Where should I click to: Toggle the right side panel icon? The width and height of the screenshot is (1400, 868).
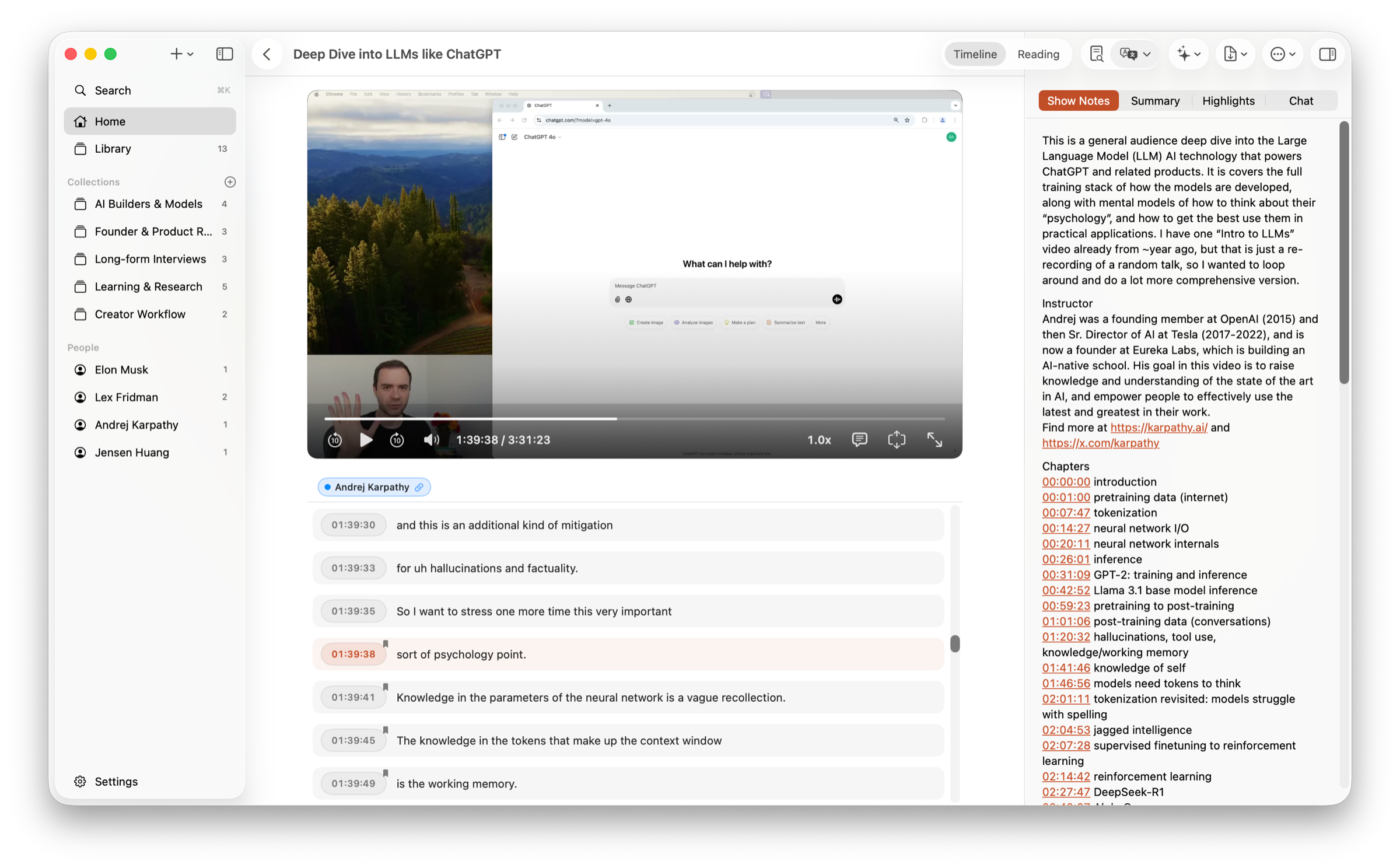pyautogui.click(x=1328, y=54)
